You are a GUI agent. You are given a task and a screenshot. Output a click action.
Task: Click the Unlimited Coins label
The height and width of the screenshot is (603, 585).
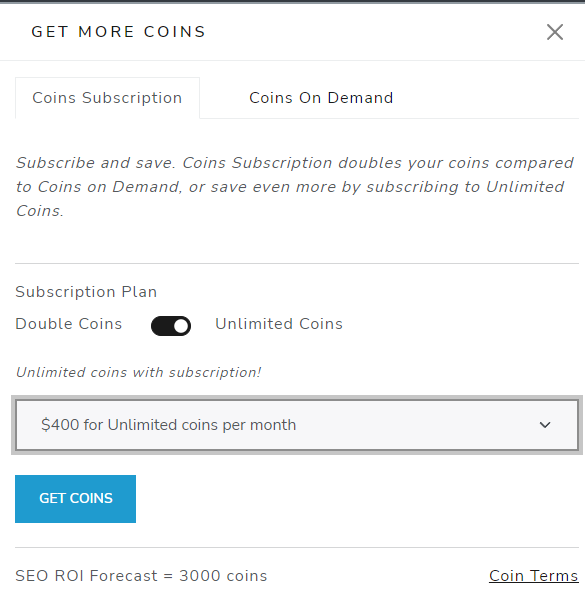tap(279, 324)
